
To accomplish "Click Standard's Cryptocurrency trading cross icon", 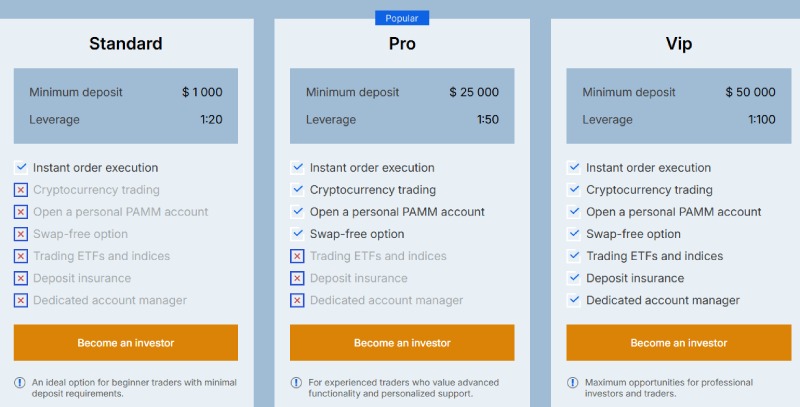I will [21, 190].
